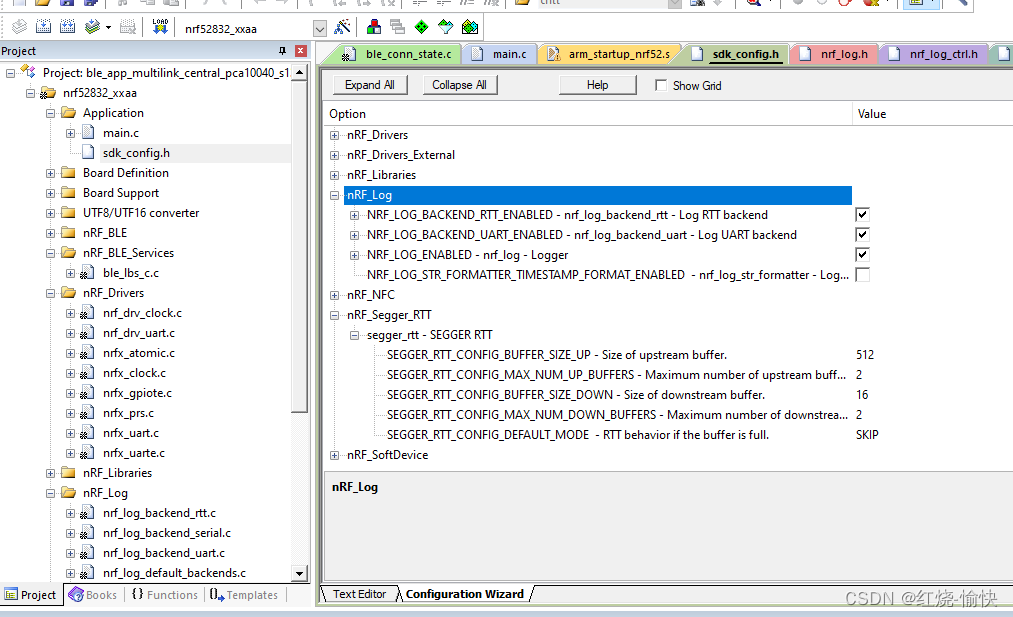Open the arm_startup_nrf52.s tab
Image resolution: width=1013 pixels, height=617 pixels.
[x=609, y=54]
